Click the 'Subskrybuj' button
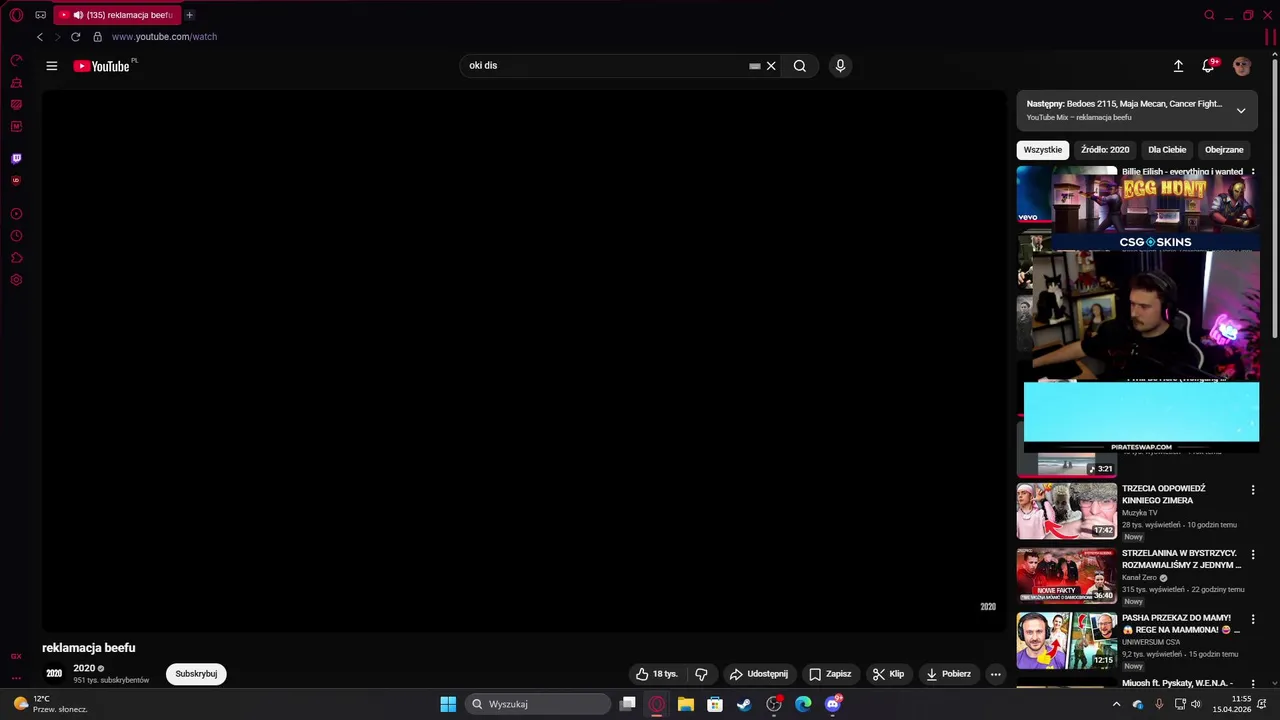The height and width of the screenshot is (720, 1280). click(x=196, y=674)
